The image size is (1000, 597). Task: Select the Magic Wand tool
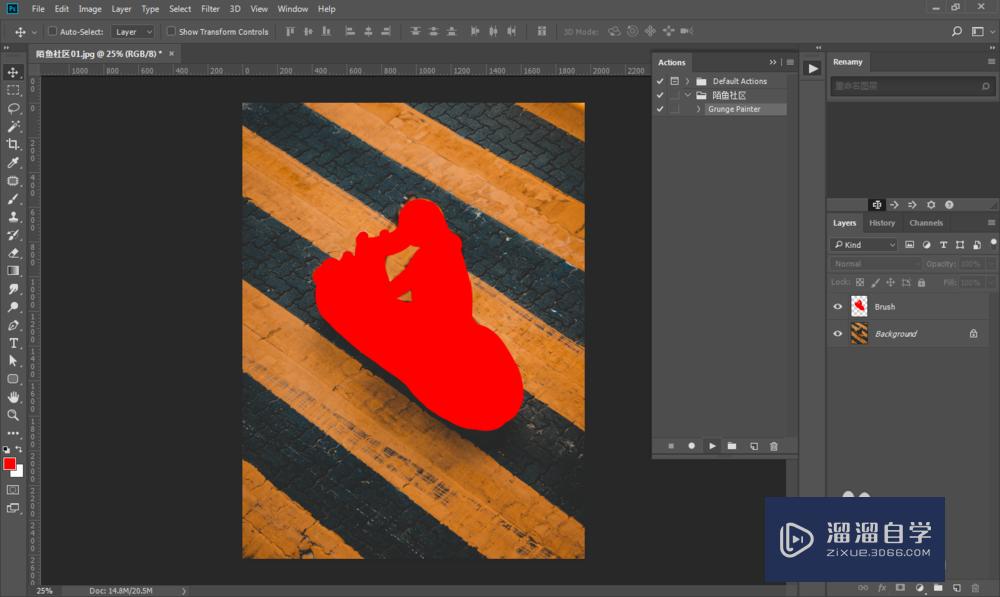pos(13,126)
